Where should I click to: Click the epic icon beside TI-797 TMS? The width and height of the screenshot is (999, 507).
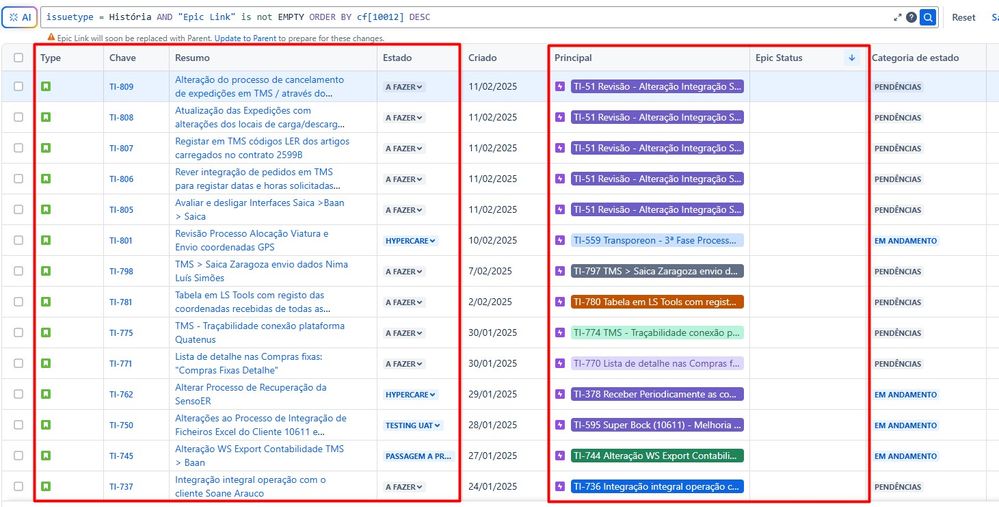[x=560, y=271]
